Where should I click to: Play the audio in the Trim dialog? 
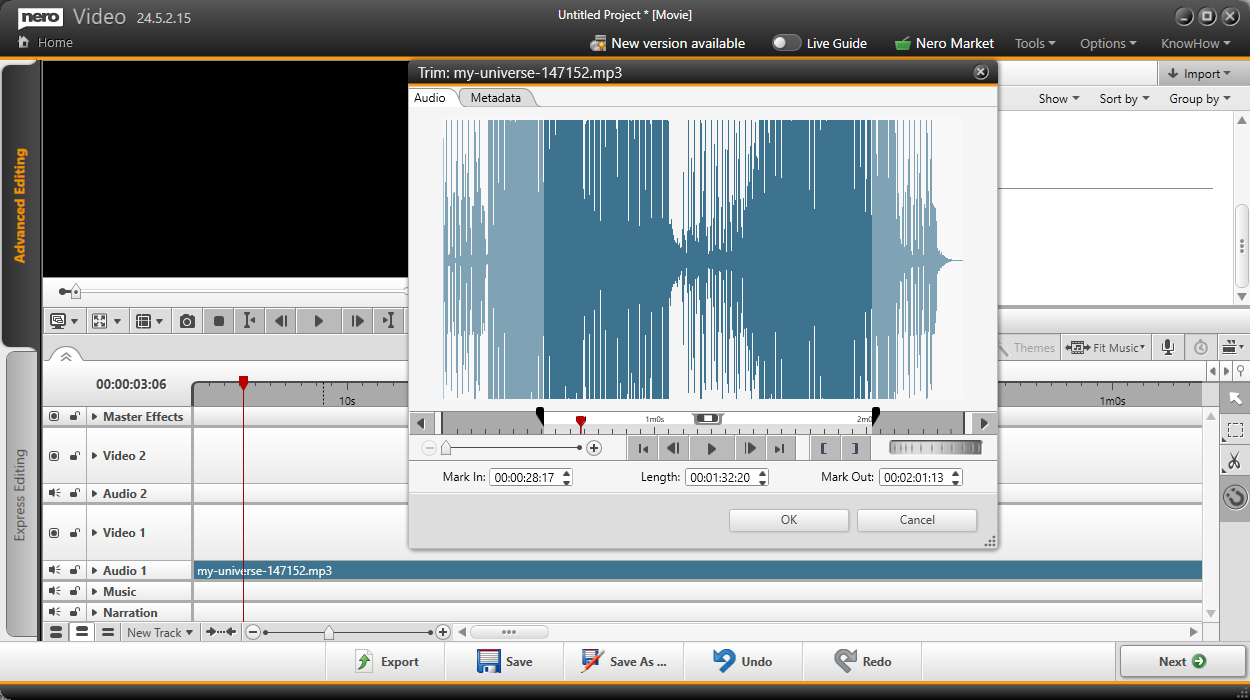pyautogui.click(x=711, y=448)
